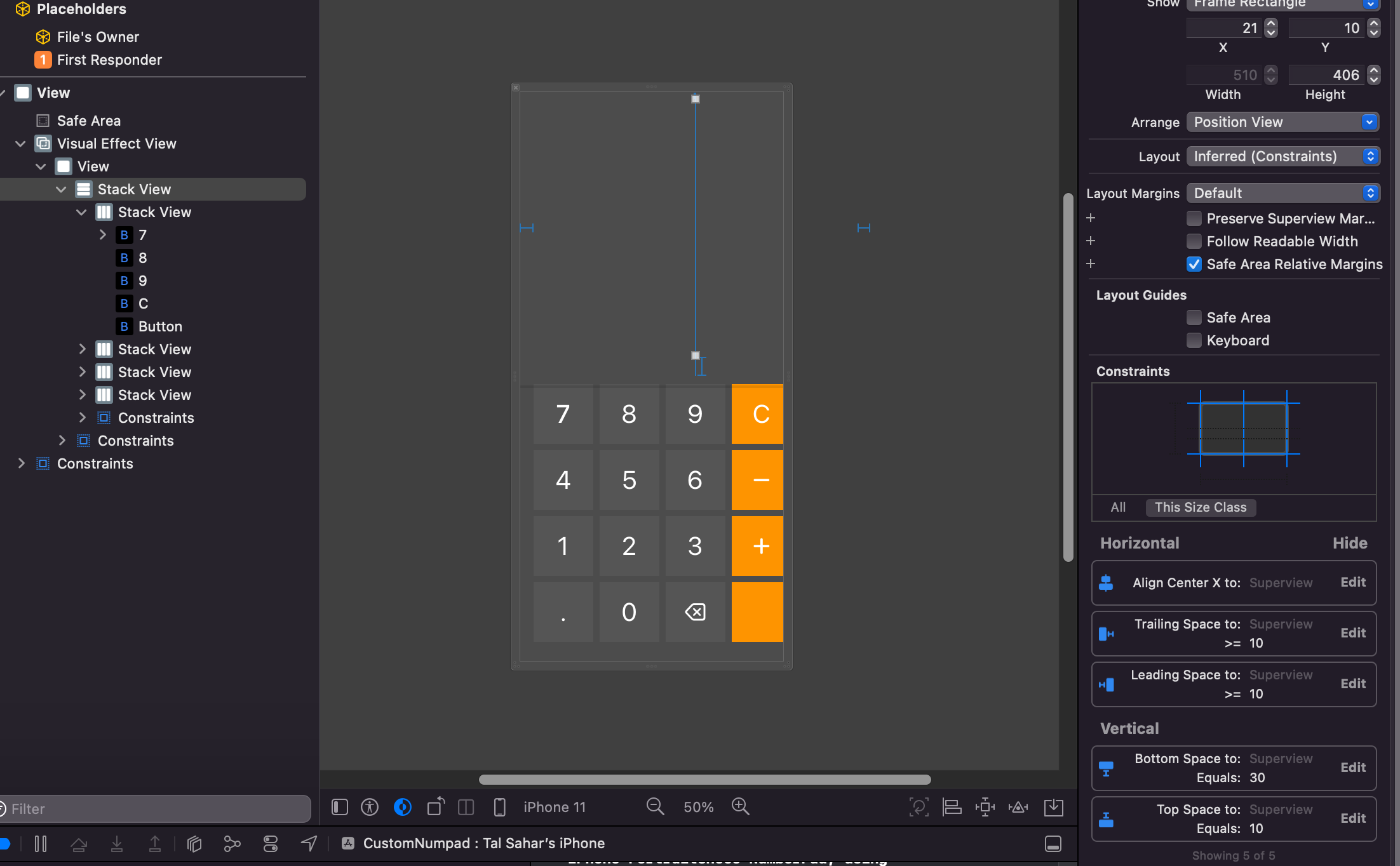Edit the Trailing Space constraint
Viewport: 1400px width, 866px height.
1353,633
